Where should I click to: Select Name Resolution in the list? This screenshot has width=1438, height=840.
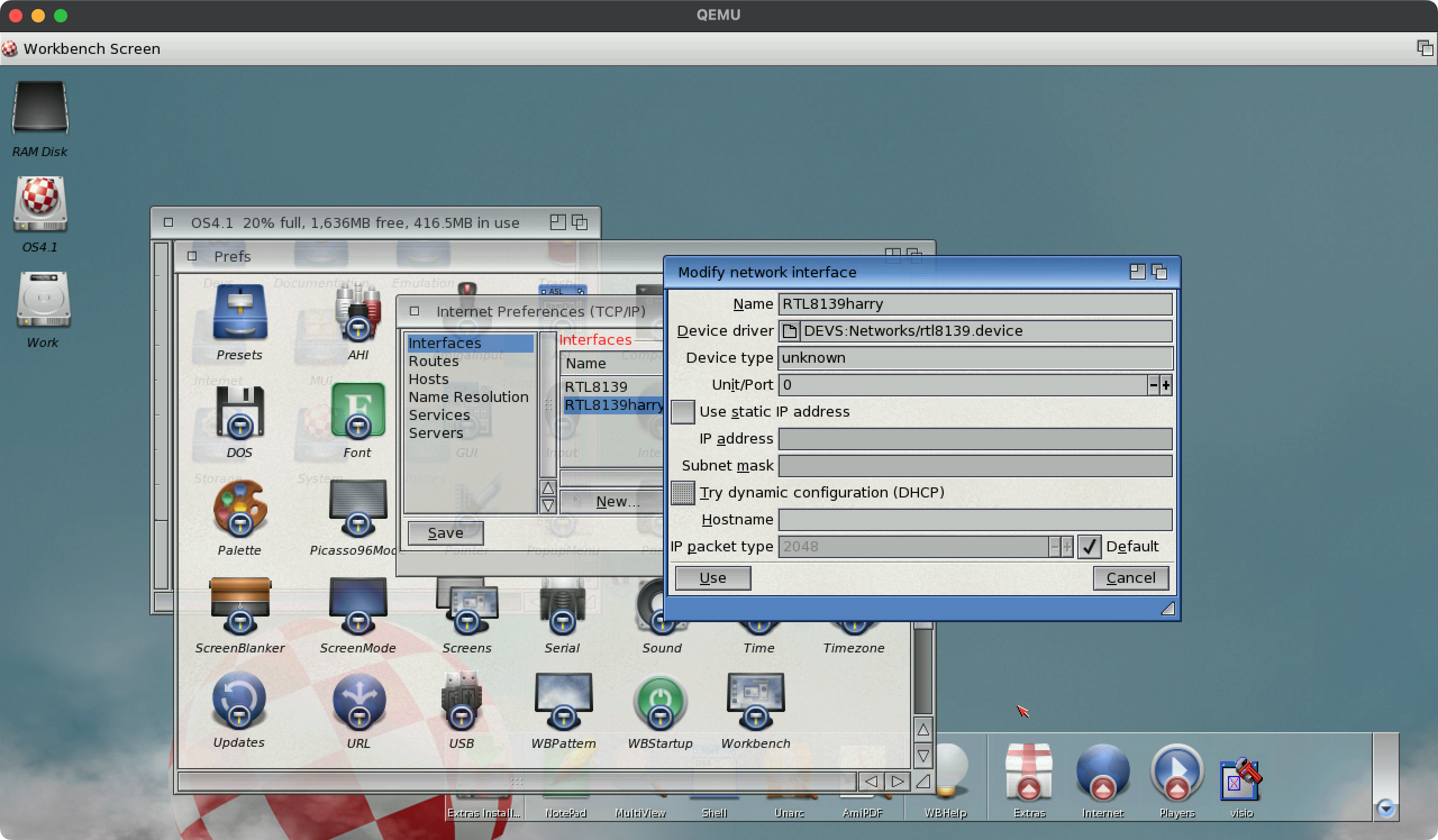click(468, 397)
